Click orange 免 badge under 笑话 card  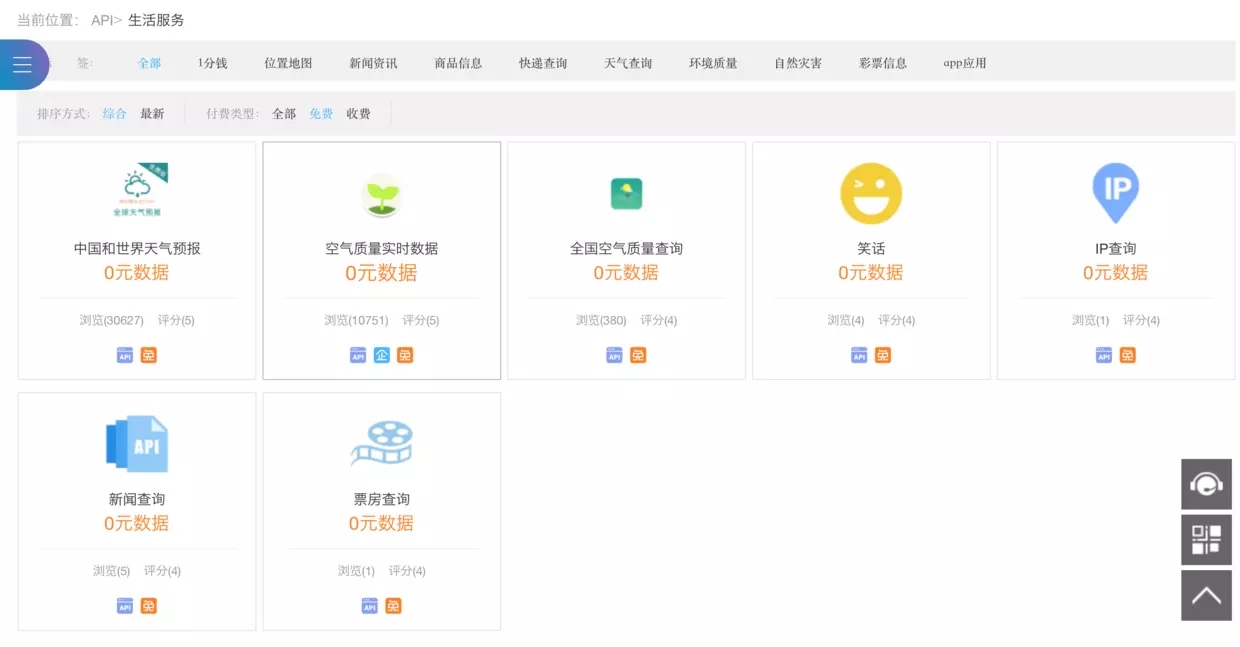point(883,355)
